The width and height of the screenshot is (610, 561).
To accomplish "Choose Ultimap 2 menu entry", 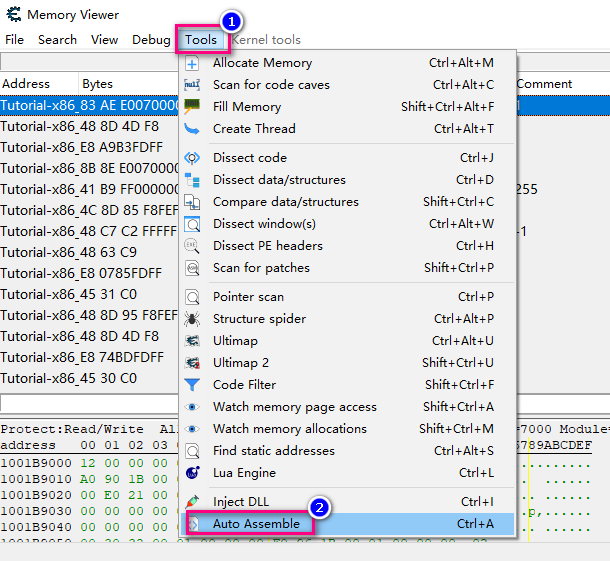I will point(347,363).
